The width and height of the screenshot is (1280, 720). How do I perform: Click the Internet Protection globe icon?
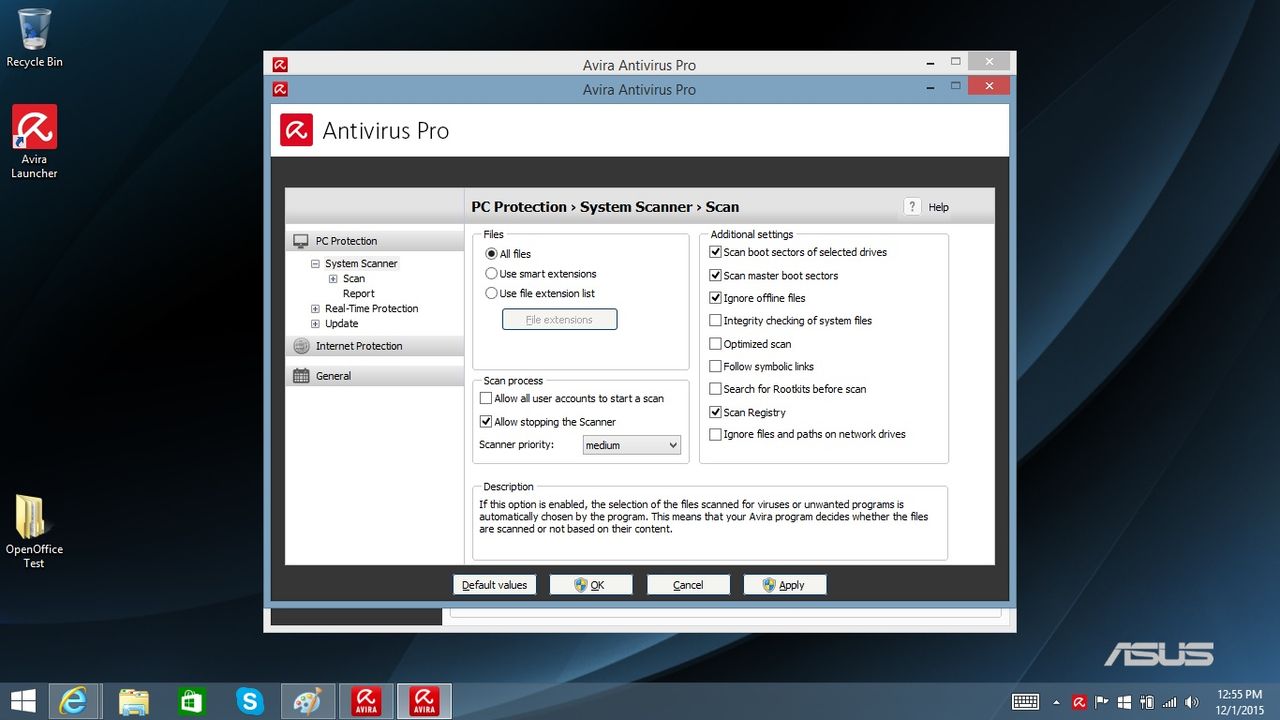pyautogui.click(x=301, y=346)
